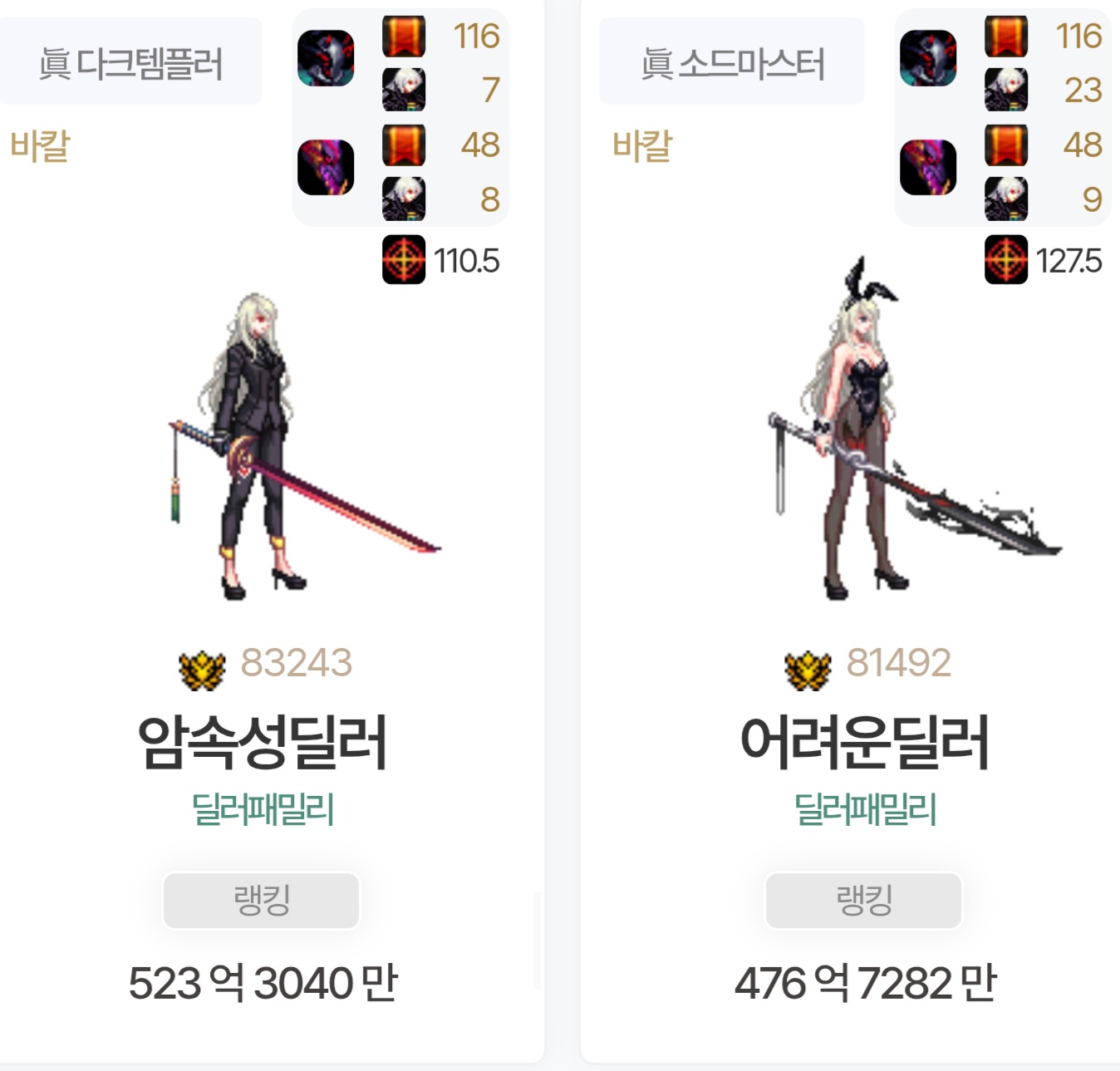Image resolution: width=1120 pixels, height=1071 pixels.
Task: Click the suited character sprite with red sword
Action: [x=299, y=445]
